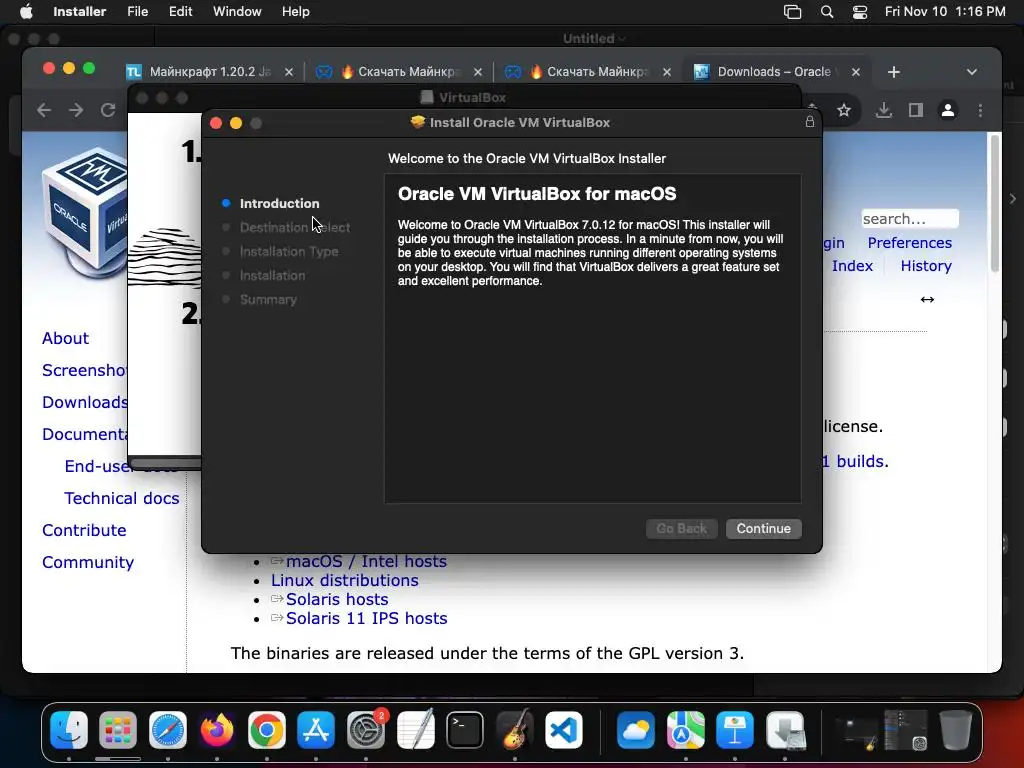Screen dimensions: 1024x768
Task: Open the File menu
Action: tap(138, 11)
